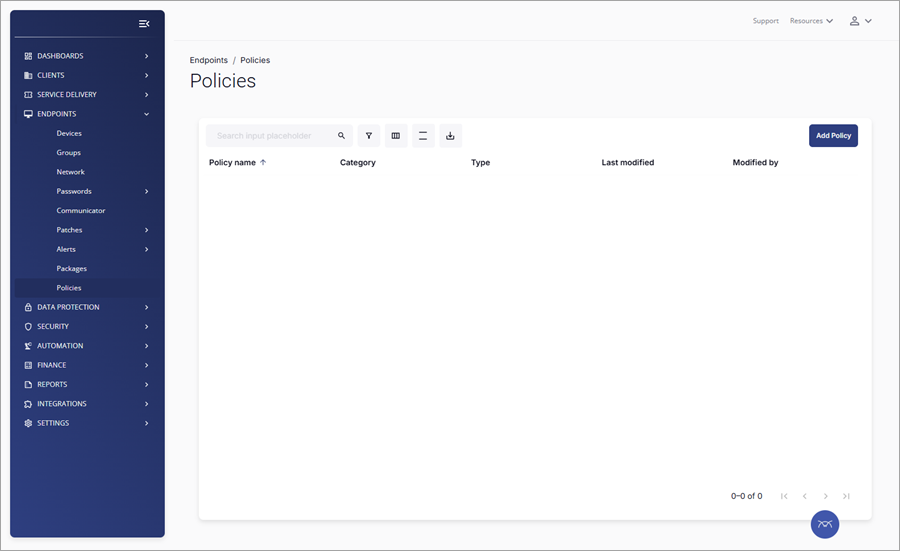900x551 pixels.
Task: Sort by Last modified column header
Action: 627,162
